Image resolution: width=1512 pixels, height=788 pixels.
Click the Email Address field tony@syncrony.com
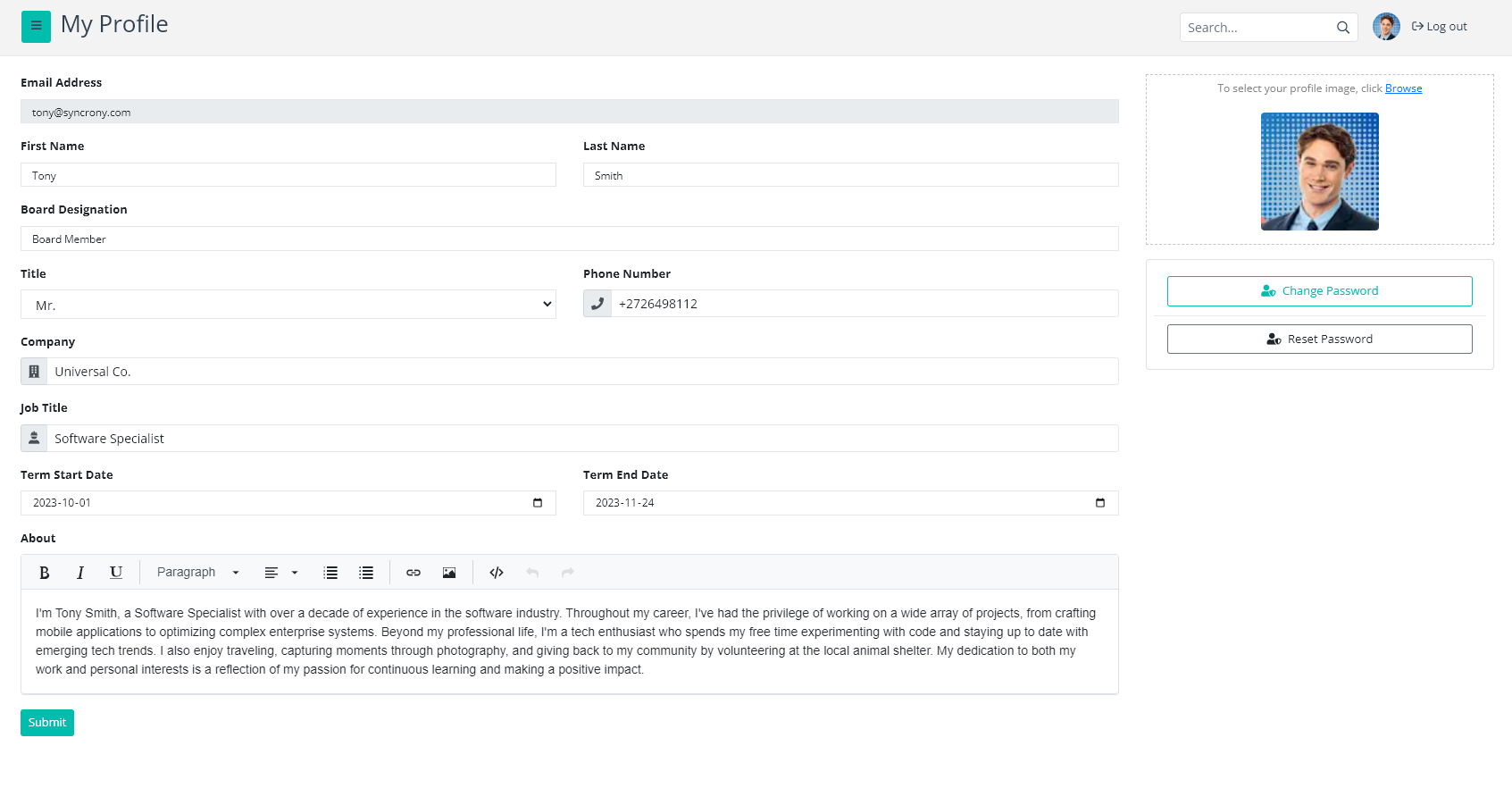570,112
